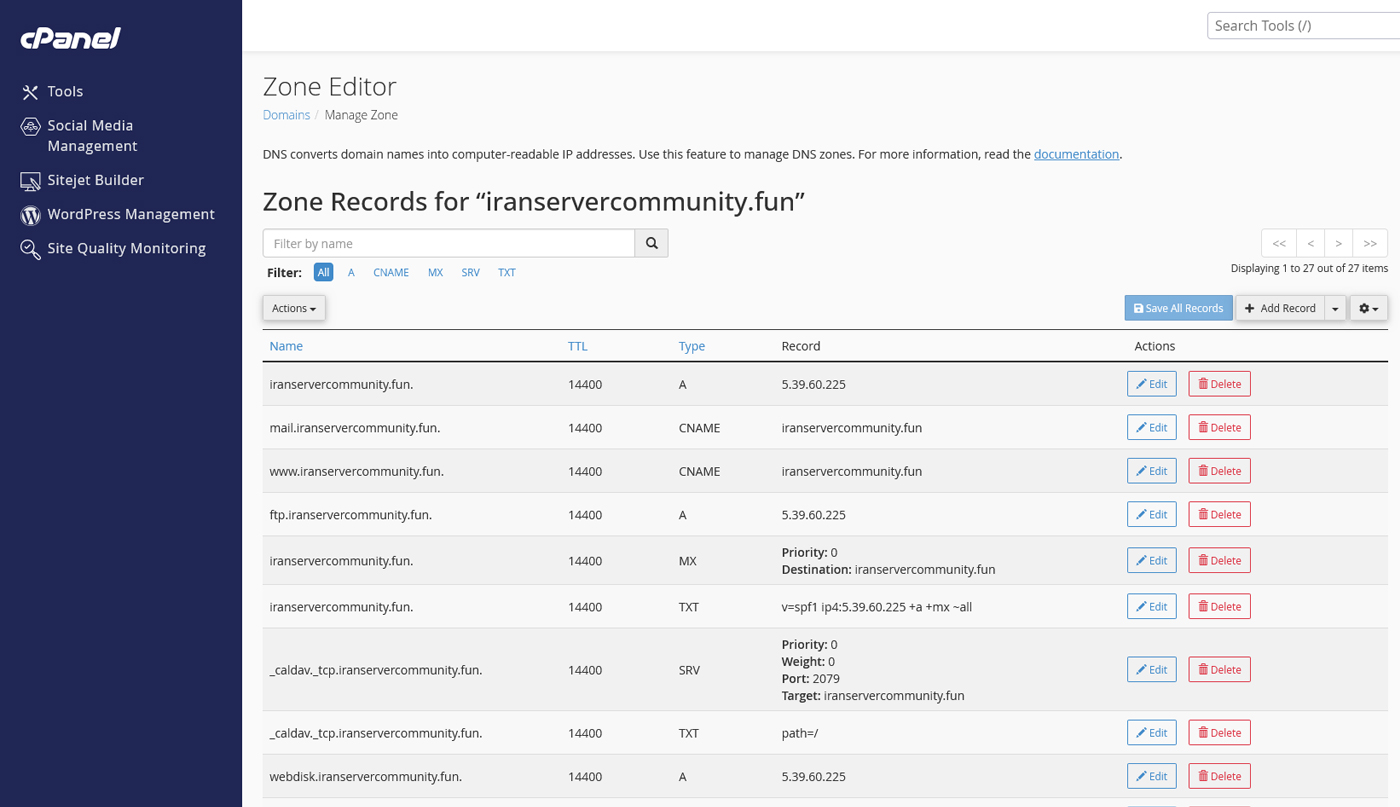Delete the ftp.iranservercommunity.fun A record
Viewport: 1400px width, 807px height.
tap(1219, 514)
